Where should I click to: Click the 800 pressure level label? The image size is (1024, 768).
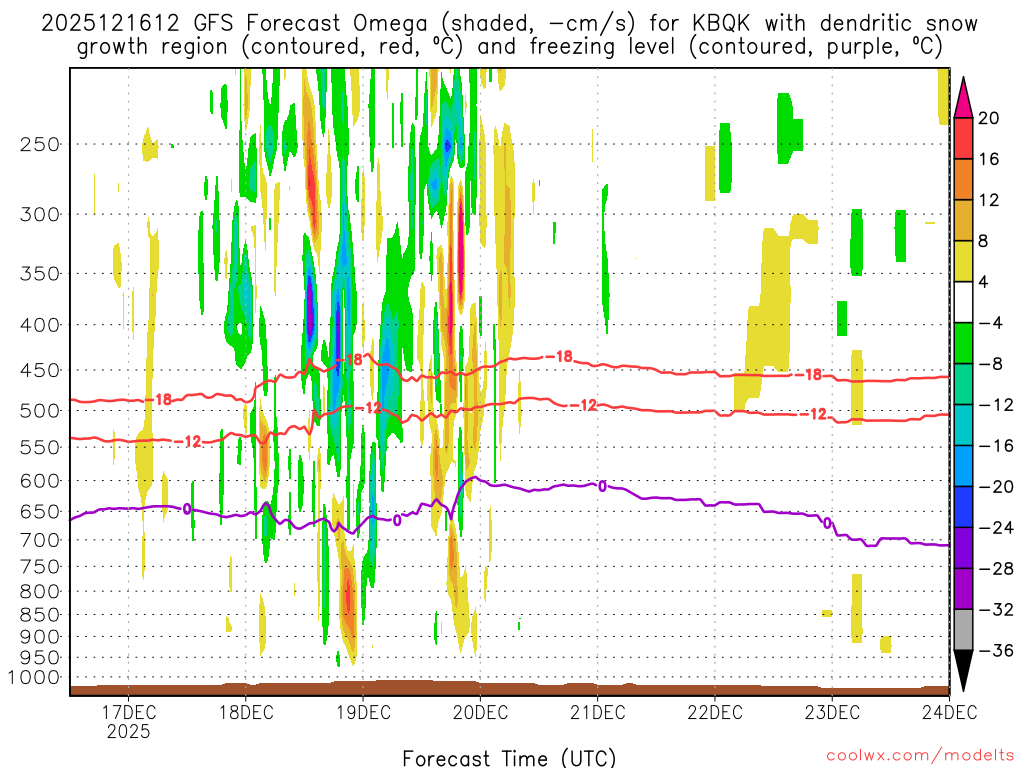(40, 592)
